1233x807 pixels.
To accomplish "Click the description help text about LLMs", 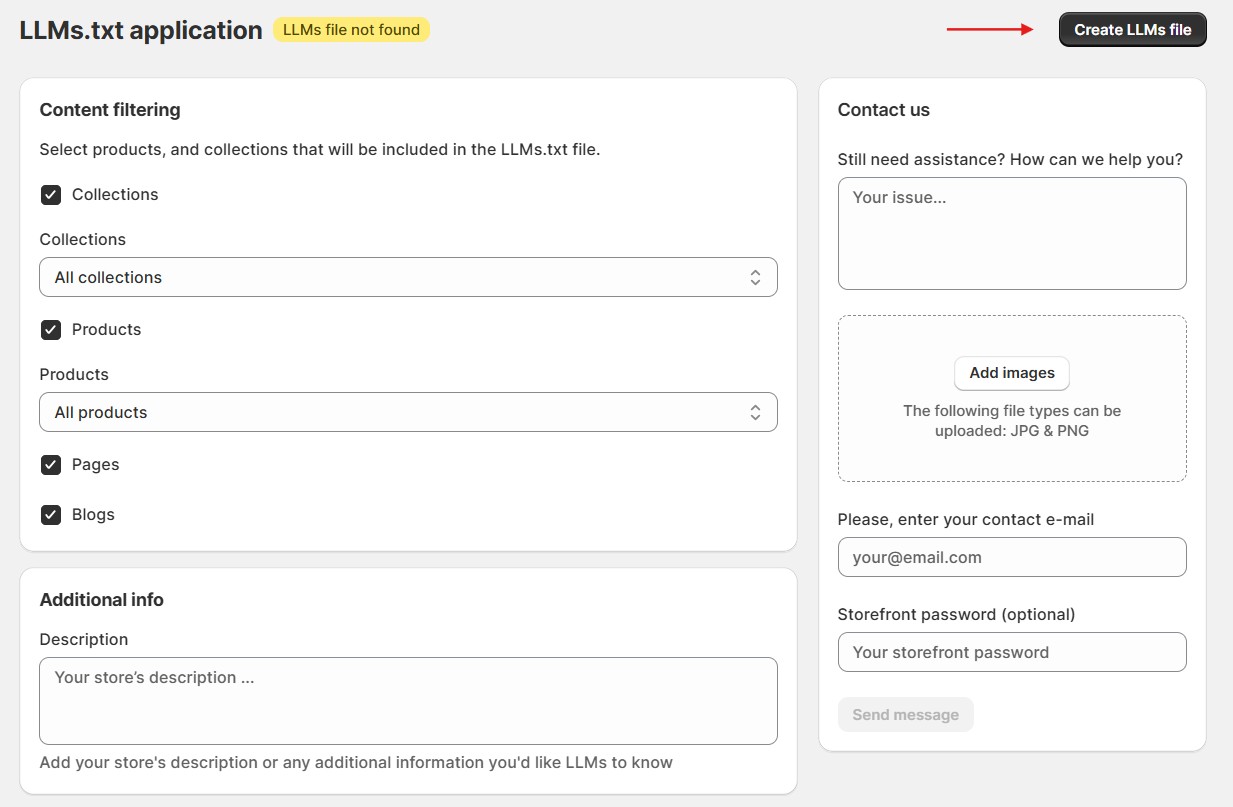I will coord(356,762).
